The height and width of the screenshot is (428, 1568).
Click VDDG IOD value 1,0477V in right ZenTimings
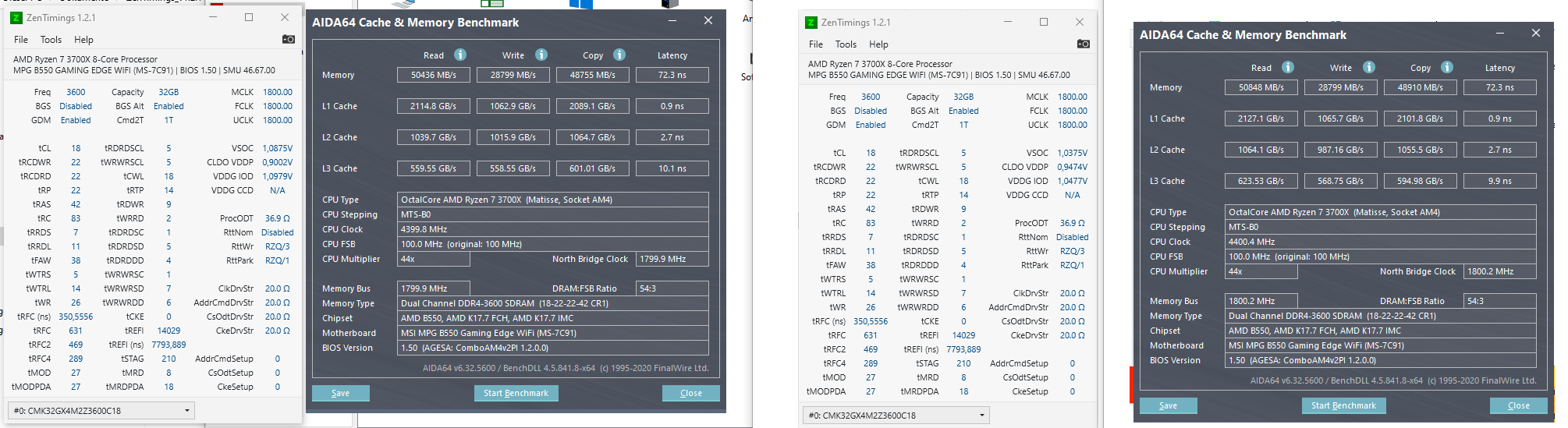coord(1073,181)
